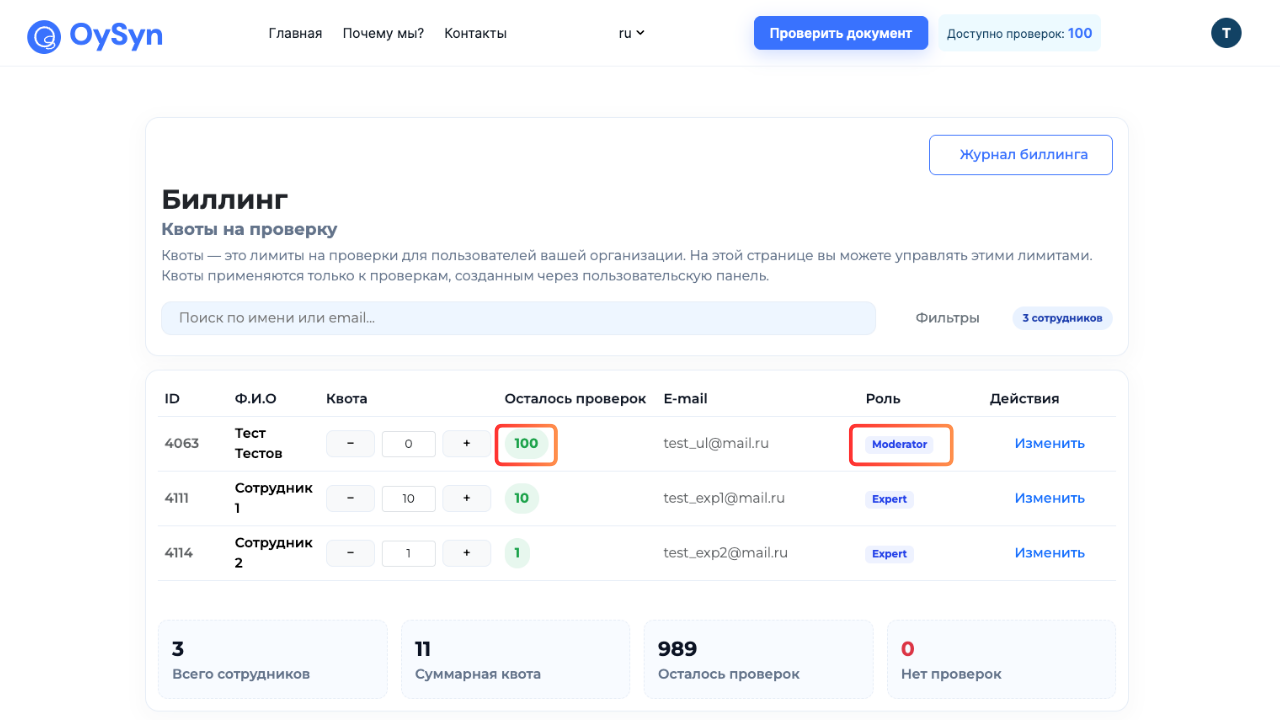Image resolution: width=1280 pixels, height=720 pixels.
Task: Open the Фильтры options
Action: click(947, 317)
